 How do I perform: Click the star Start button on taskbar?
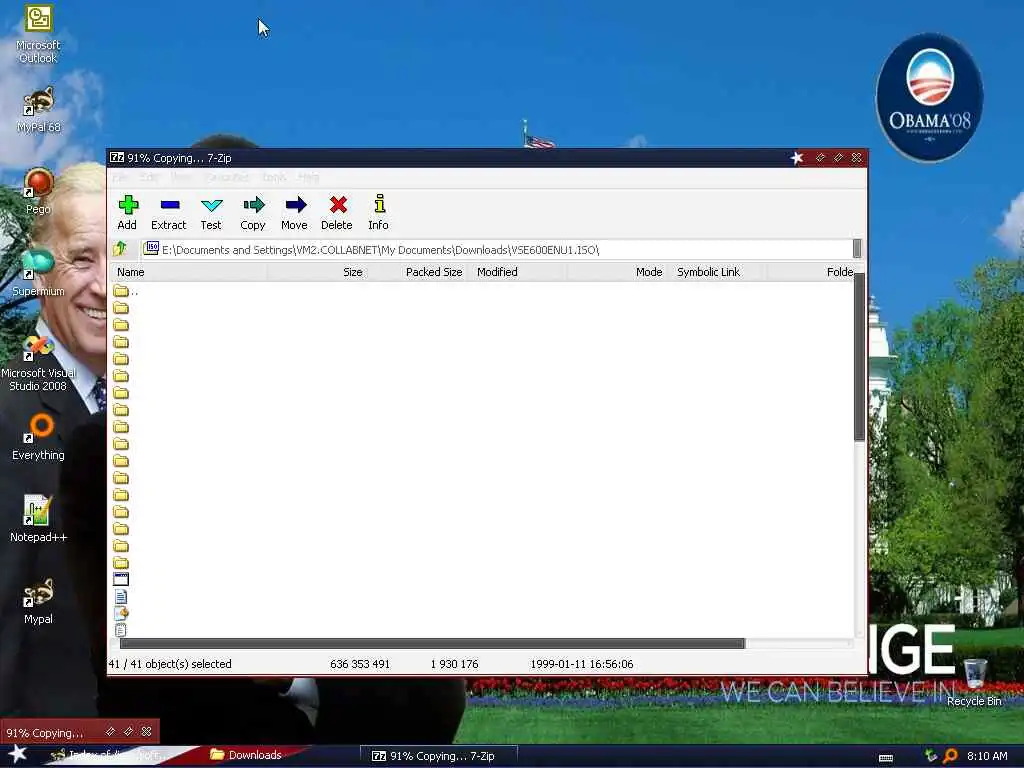click(18, 754)
